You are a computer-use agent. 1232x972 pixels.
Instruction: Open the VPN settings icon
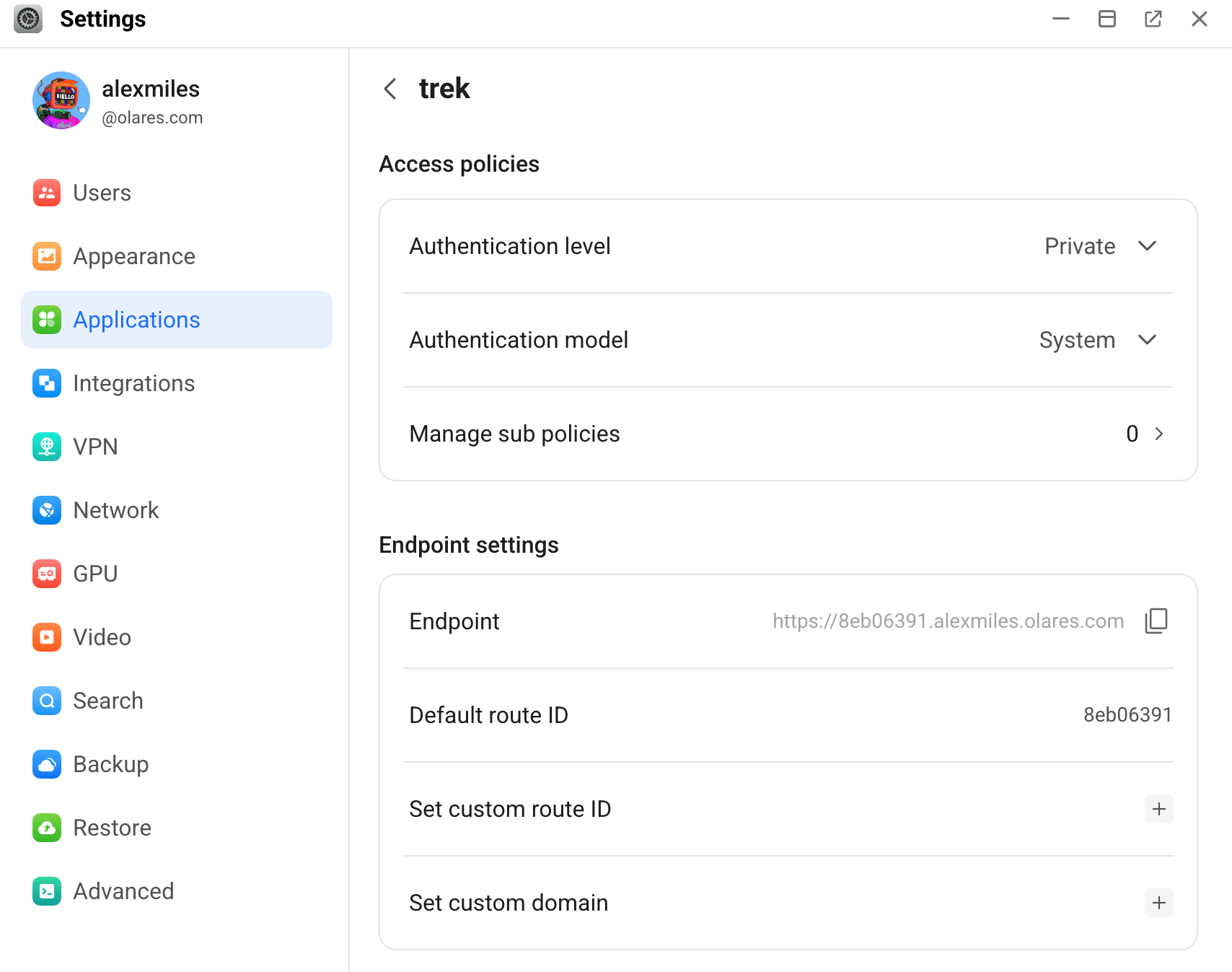pos(47,447)
